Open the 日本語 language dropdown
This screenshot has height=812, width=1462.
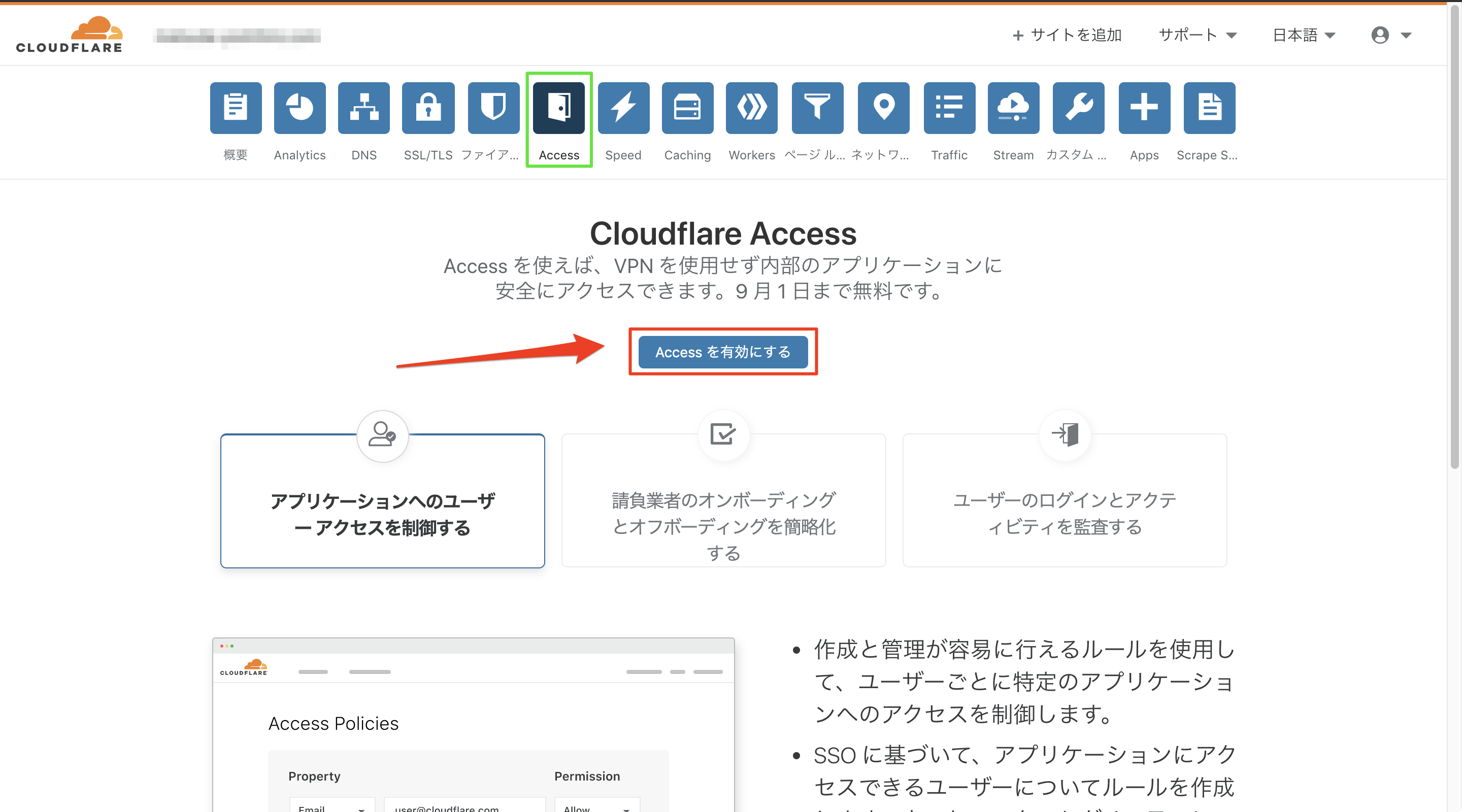point(1304,35)
